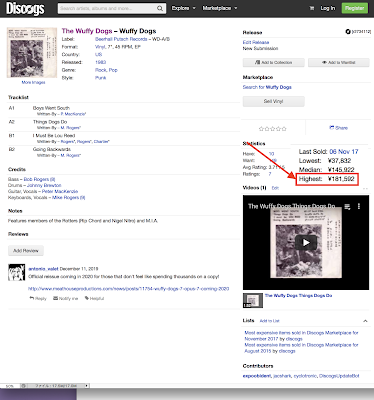Open the Beerhall Putsch Records label link
Screen dimensions: 374x400
121,39
